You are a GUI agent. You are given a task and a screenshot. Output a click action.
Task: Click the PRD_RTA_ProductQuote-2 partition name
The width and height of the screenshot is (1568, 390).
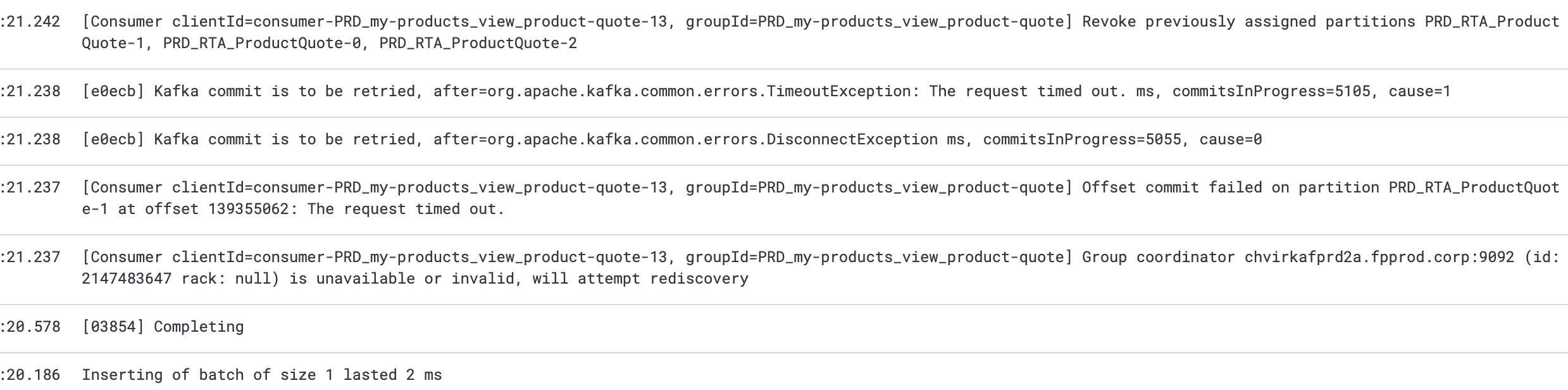[x=478, y=44]
